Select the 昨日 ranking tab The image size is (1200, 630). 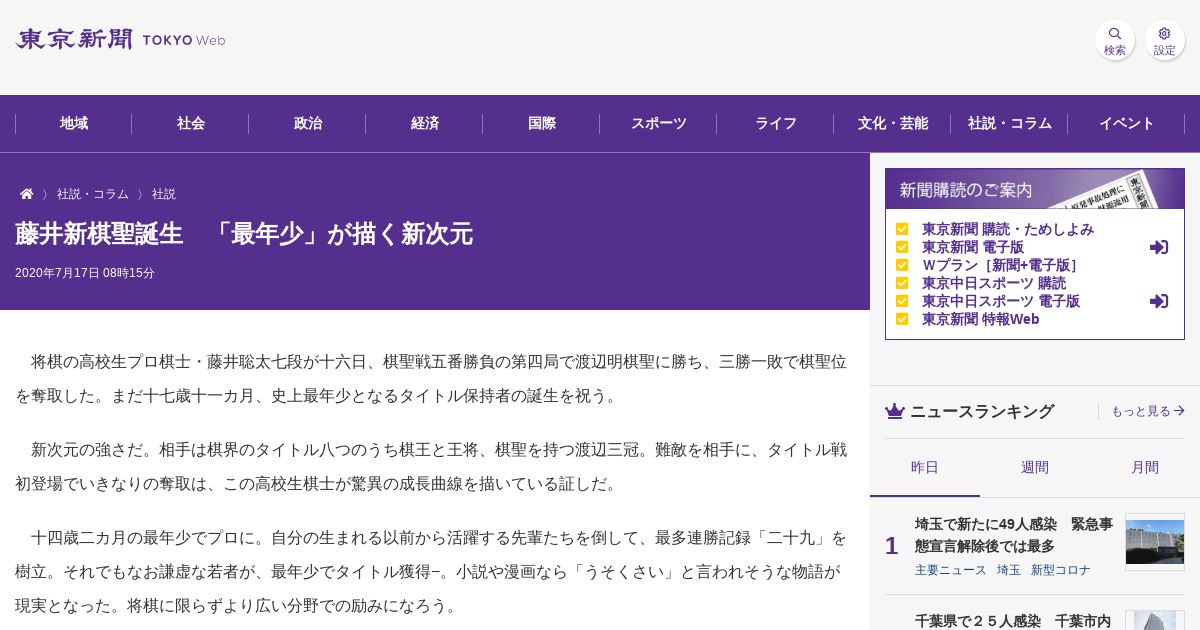(x=925, y=467)
